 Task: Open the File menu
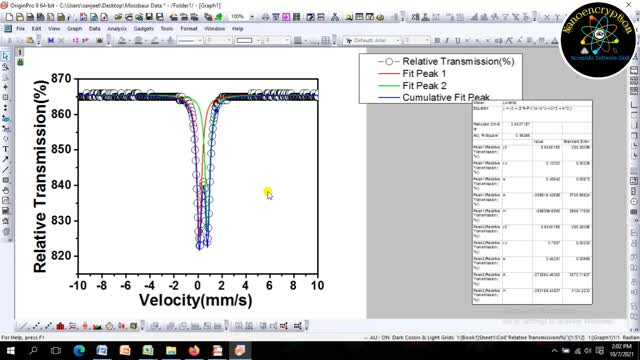20,29
